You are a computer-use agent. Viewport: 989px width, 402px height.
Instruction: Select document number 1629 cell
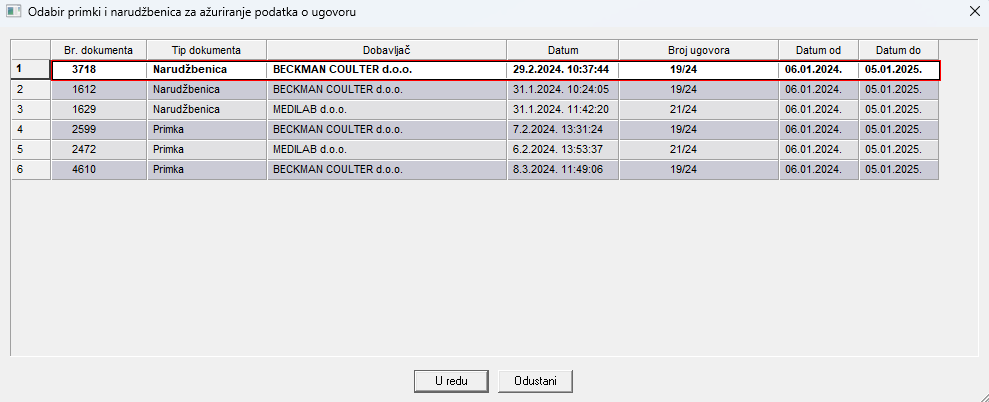pos(98,109)
